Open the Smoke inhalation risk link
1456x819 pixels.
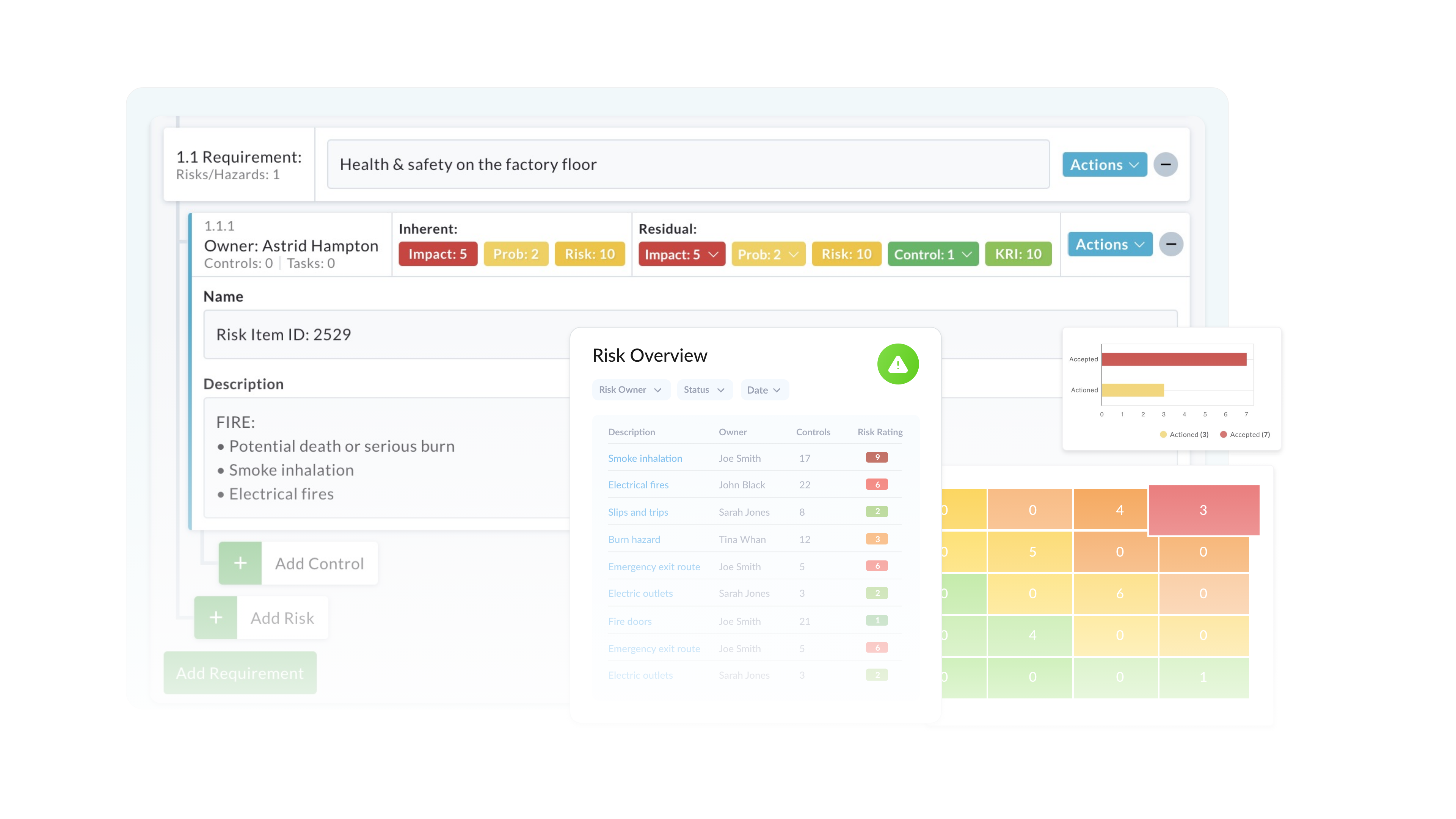[645, 458]
